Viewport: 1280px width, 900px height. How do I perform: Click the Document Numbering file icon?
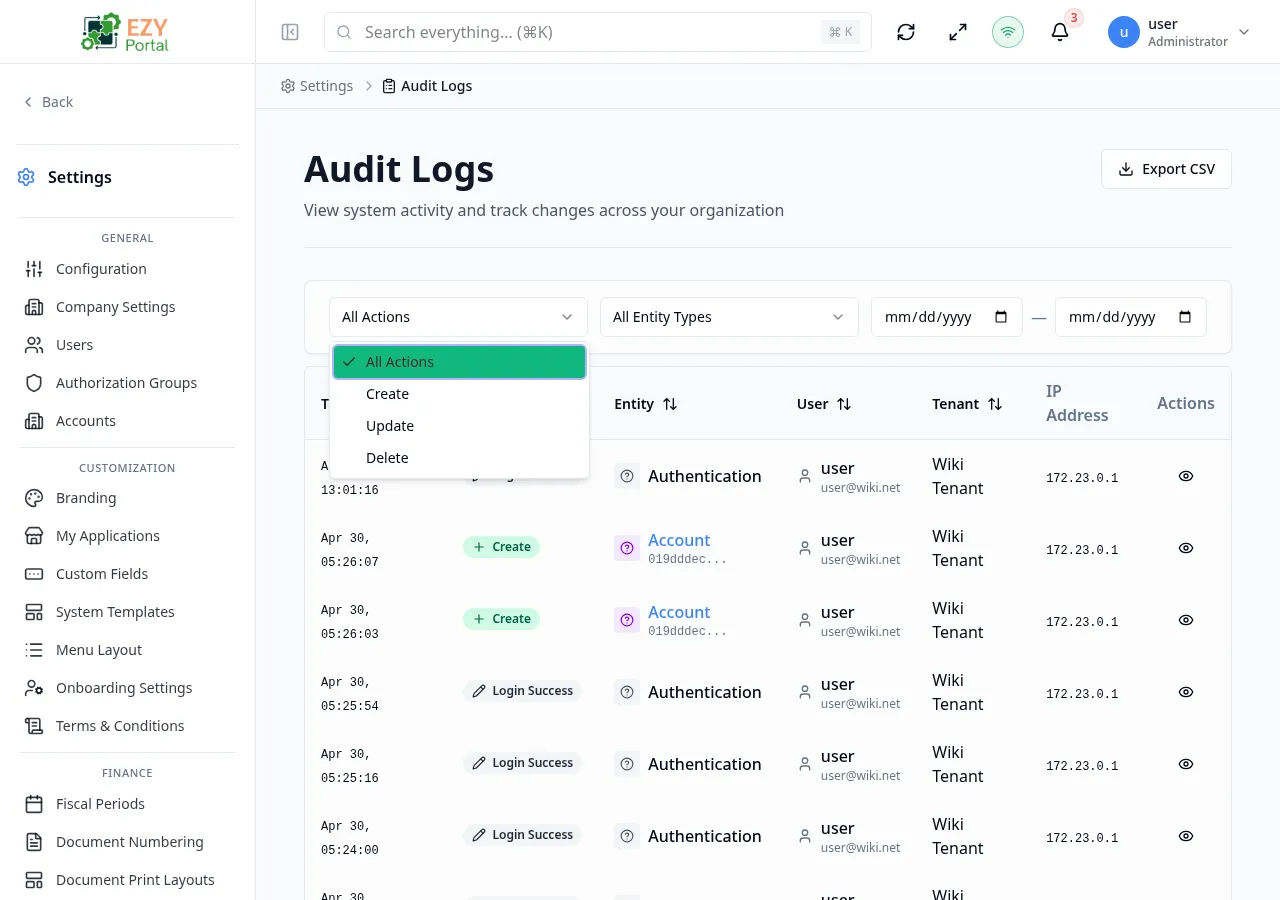pyautogui.click(x=34, y=842)
